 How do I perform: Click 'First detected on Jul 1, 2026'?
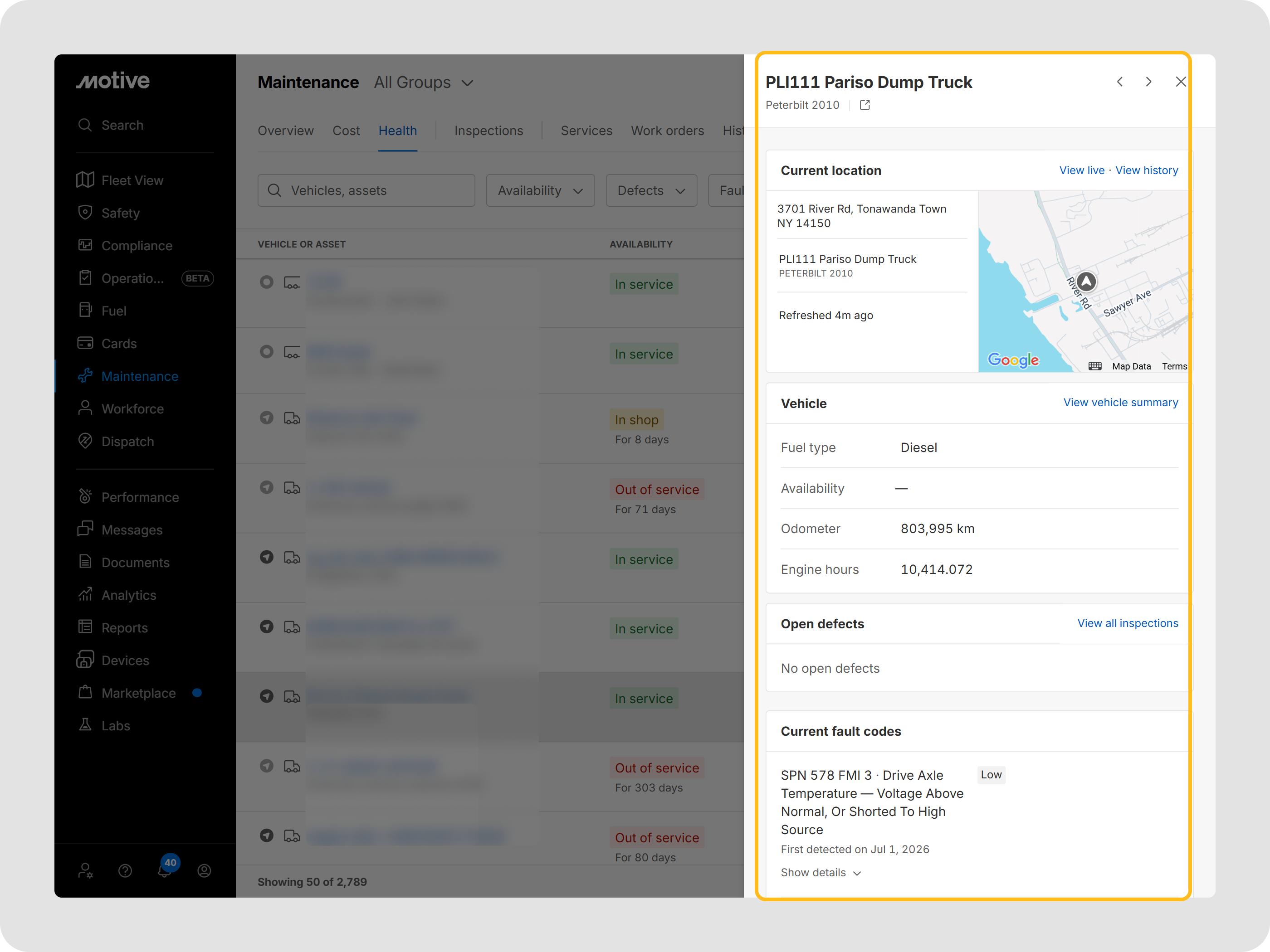coord(855,850)
